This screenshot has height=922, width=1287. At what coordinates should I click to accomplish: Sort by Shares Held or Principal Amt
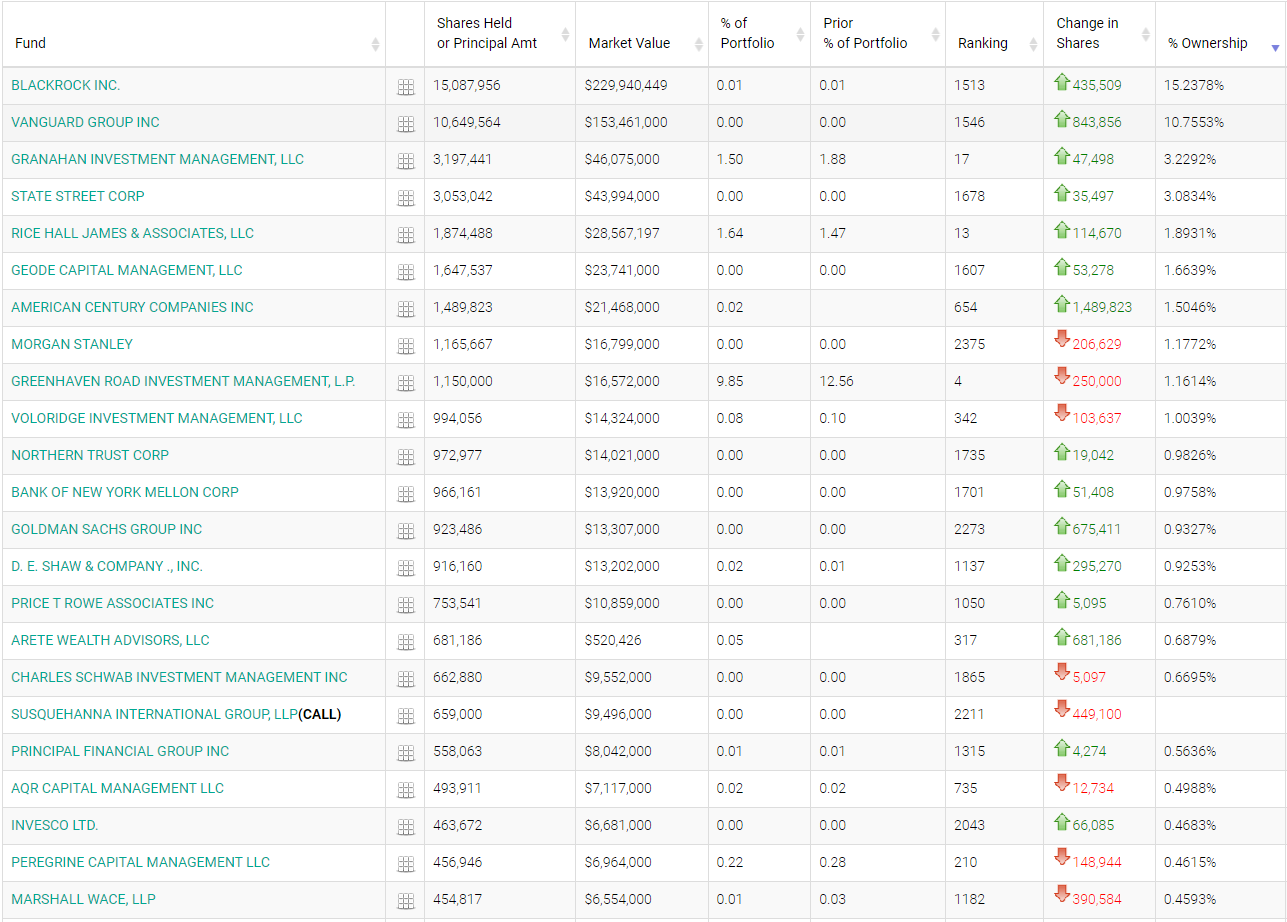pos(500,34)
